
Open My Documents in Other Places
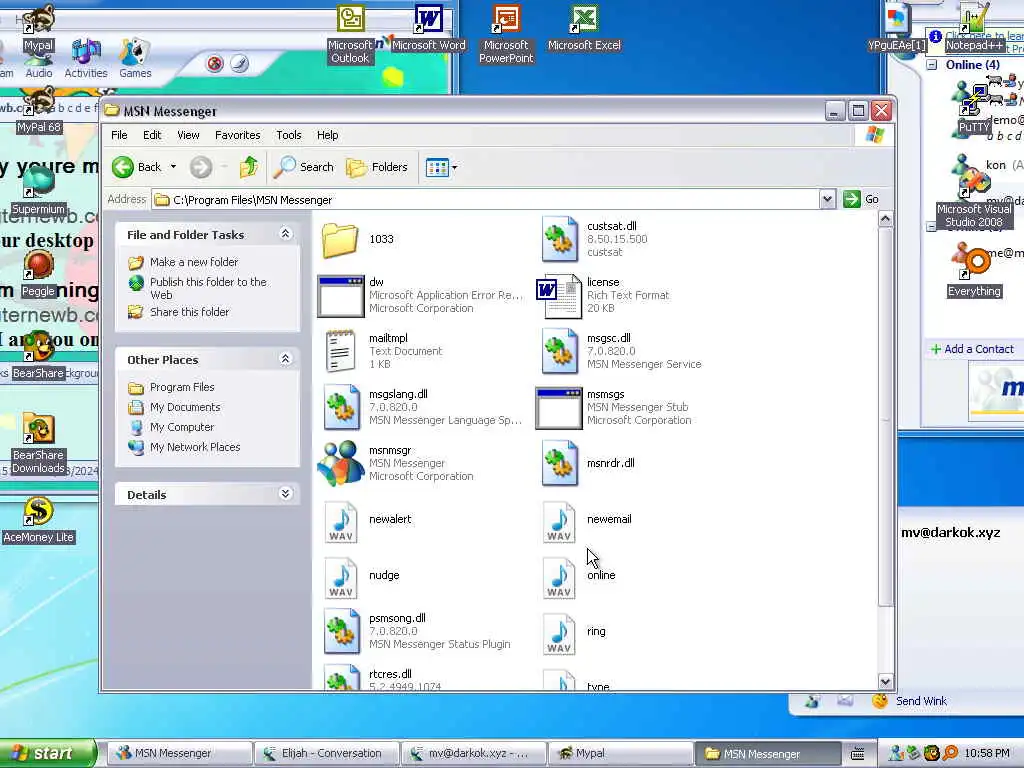pos(185,408)
